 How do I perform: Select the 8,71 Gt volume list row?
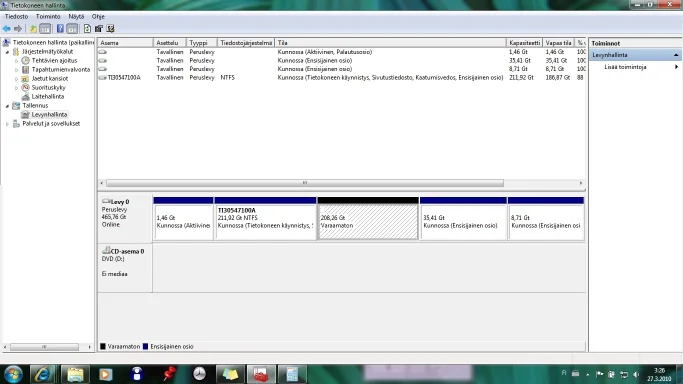click(x=342, y=69)
